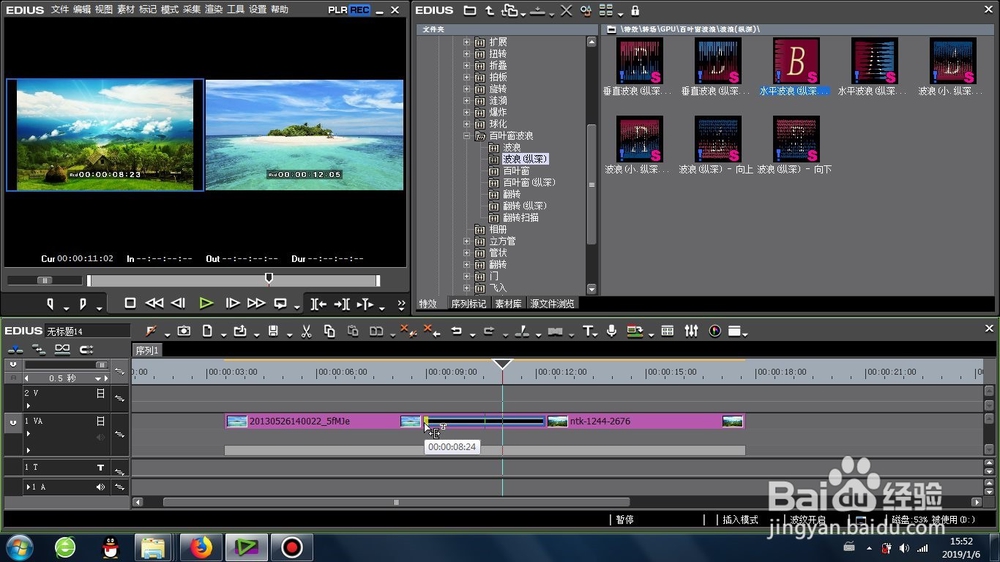Click the paste at cursor icon
1000x562 pixels.
pyautogui.click(x=353, y=331)
